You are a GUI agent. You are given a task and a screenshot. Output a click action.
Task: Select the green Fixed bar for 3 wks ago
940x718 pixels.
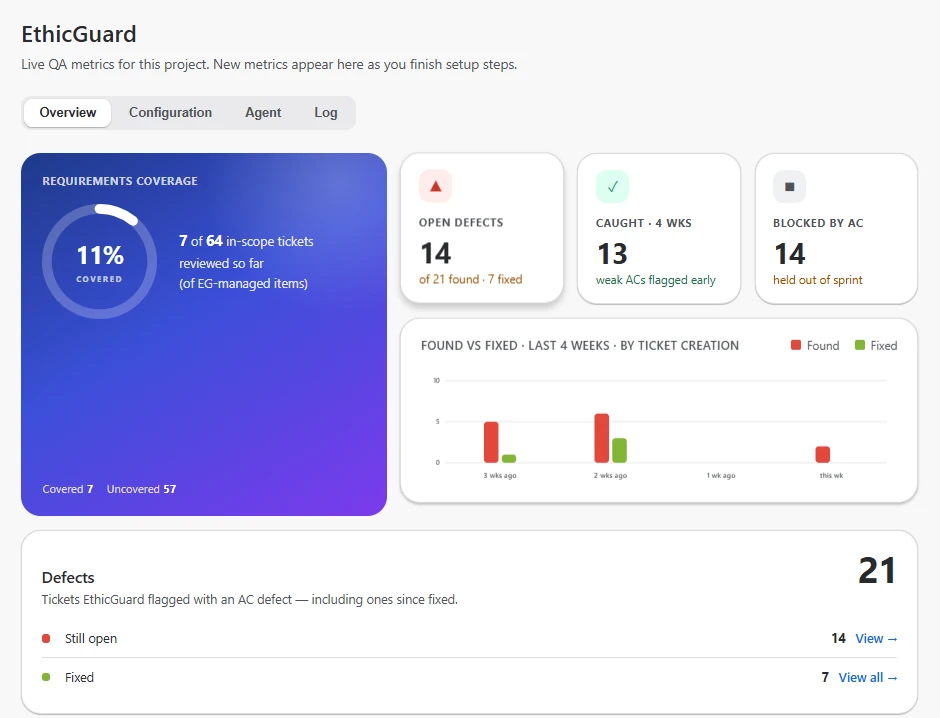[x=509, y=458]
